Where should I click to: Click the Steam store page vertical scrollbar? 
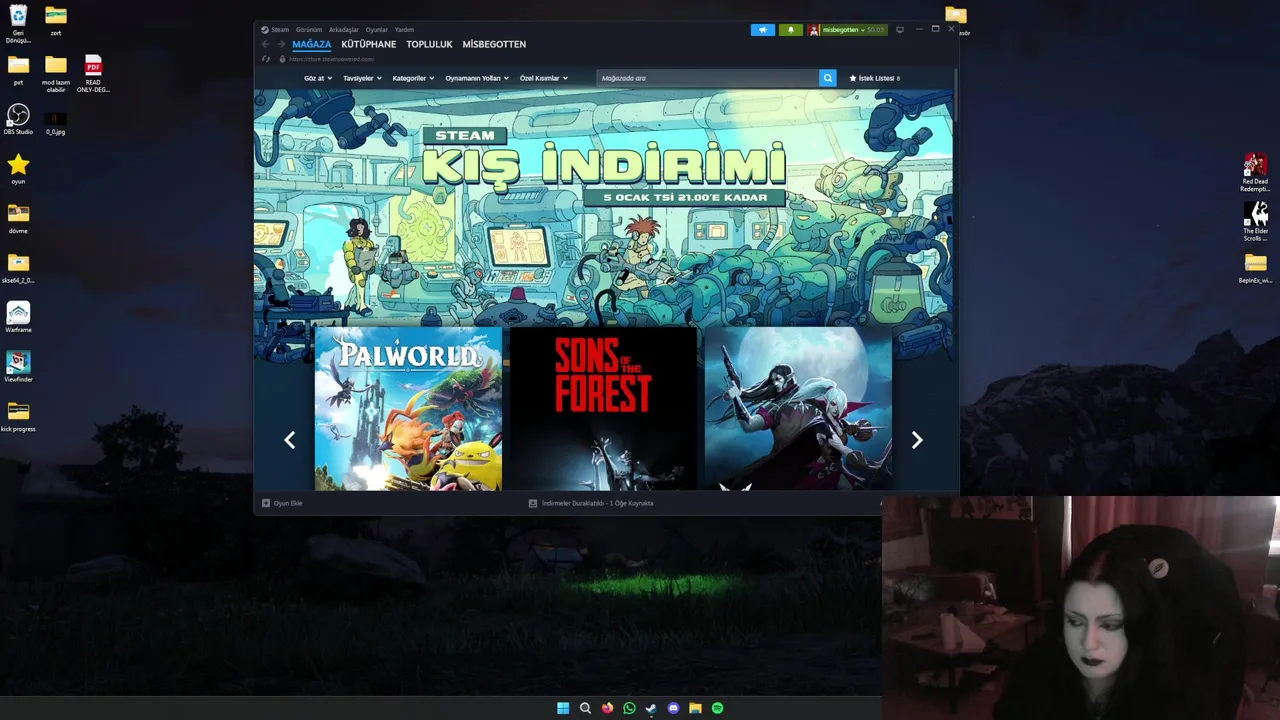click(x=956, y=95)
